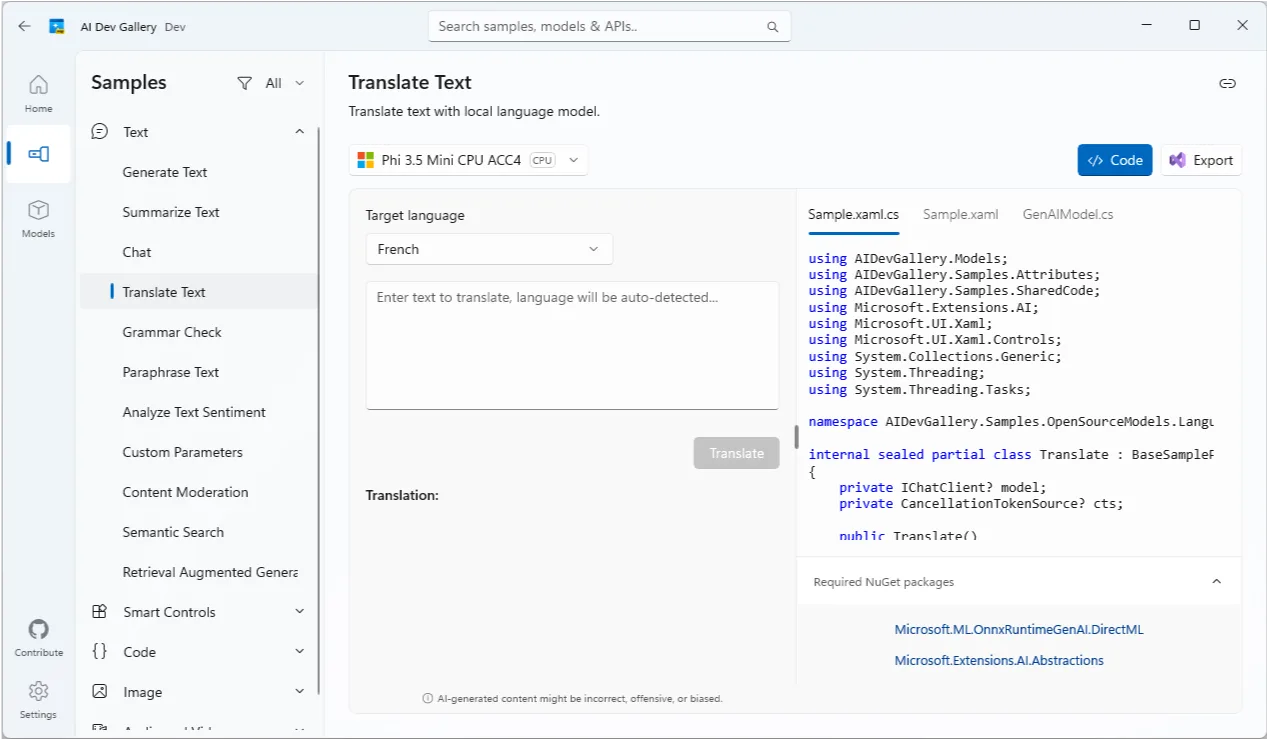Open the Phi 3.5 Mini model selector
The image size is (1267, 739).
[x=469, y=160]
